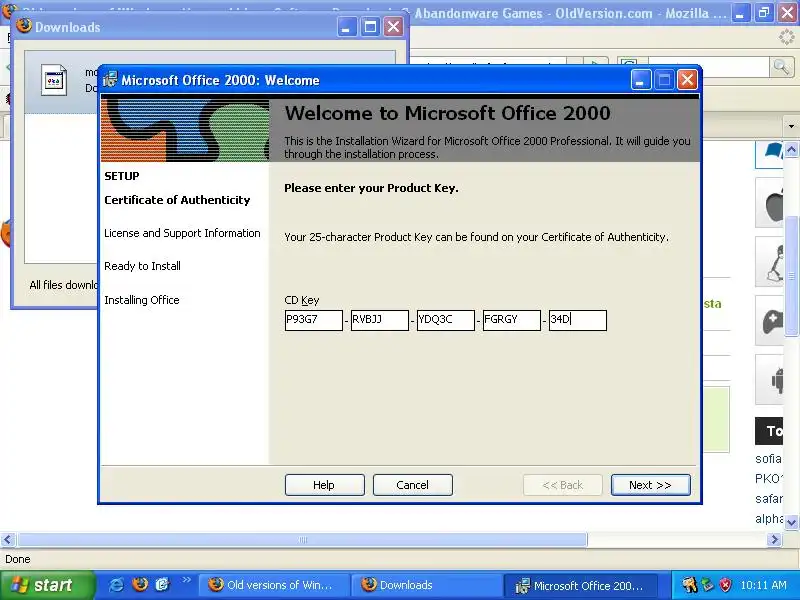
Task: Restore down the Mozilla Firefox window
Action: [764, 13]
